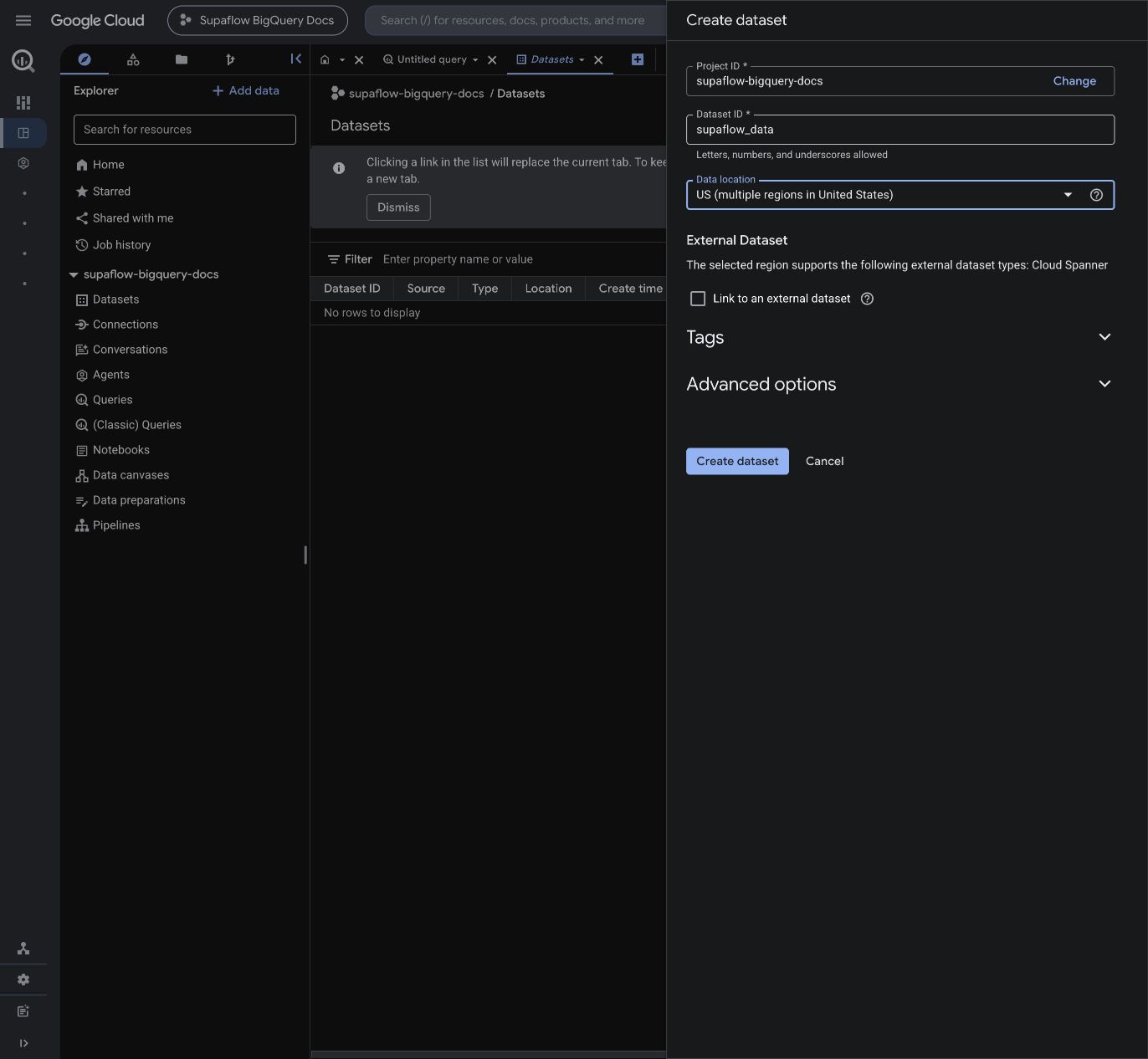Open Job history in Explorer

coord(121,245)
